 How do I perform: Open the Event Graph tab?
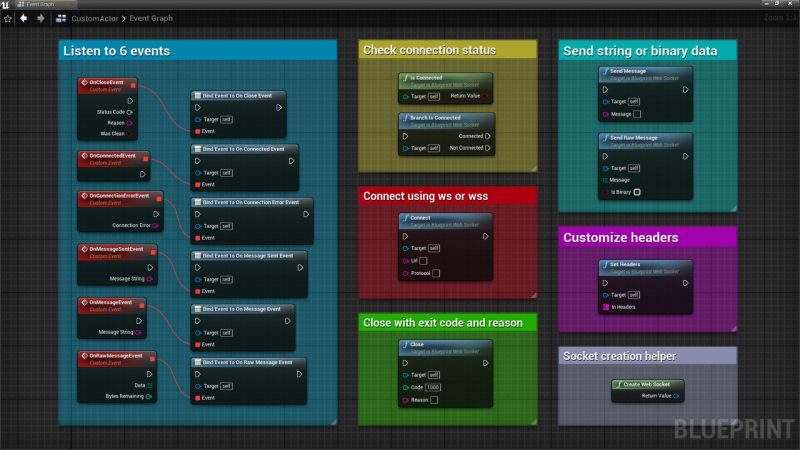(40, 4)
